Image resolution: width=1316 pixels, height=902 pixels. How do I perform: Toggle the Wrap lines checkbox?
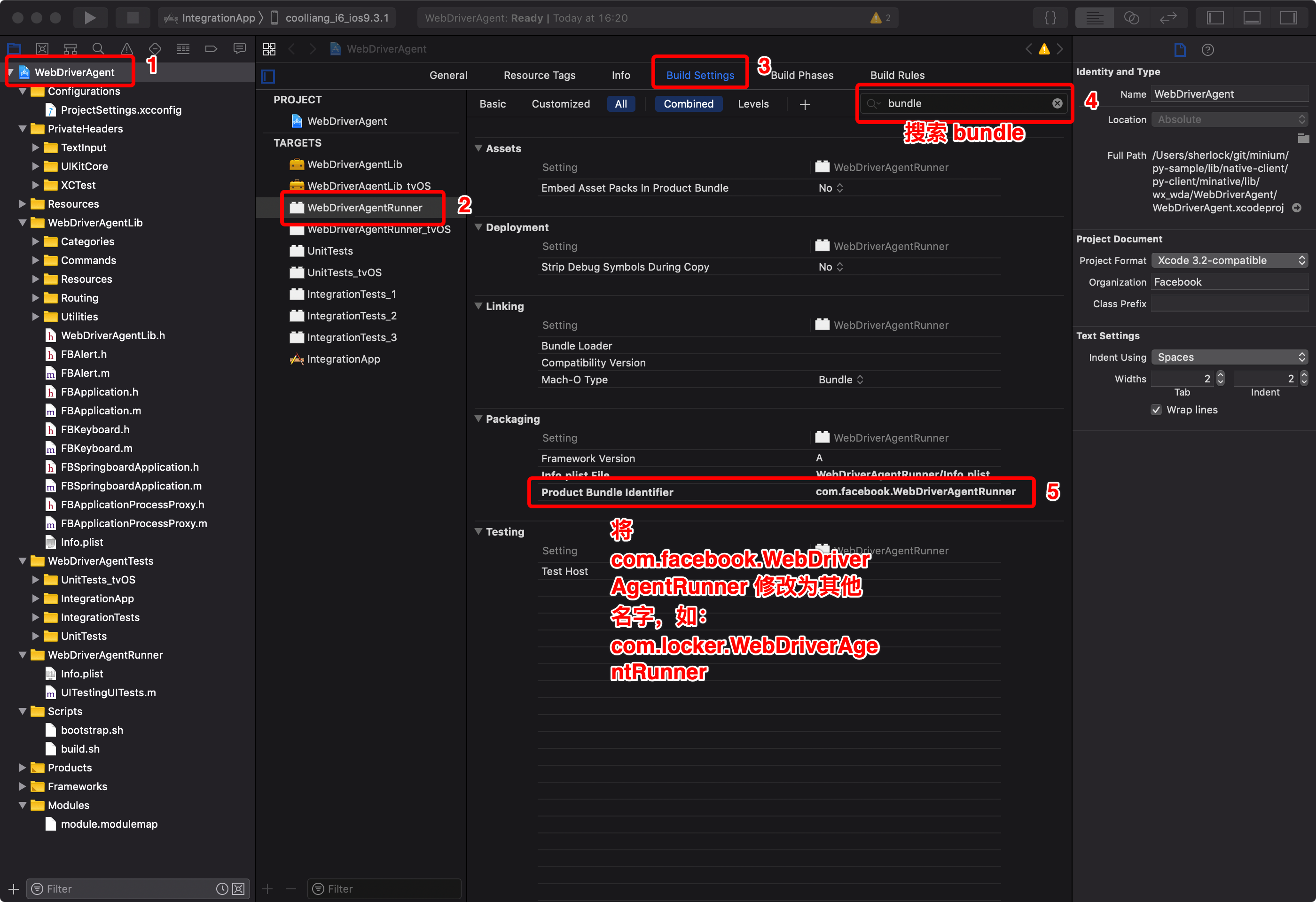click(1156, 410)
